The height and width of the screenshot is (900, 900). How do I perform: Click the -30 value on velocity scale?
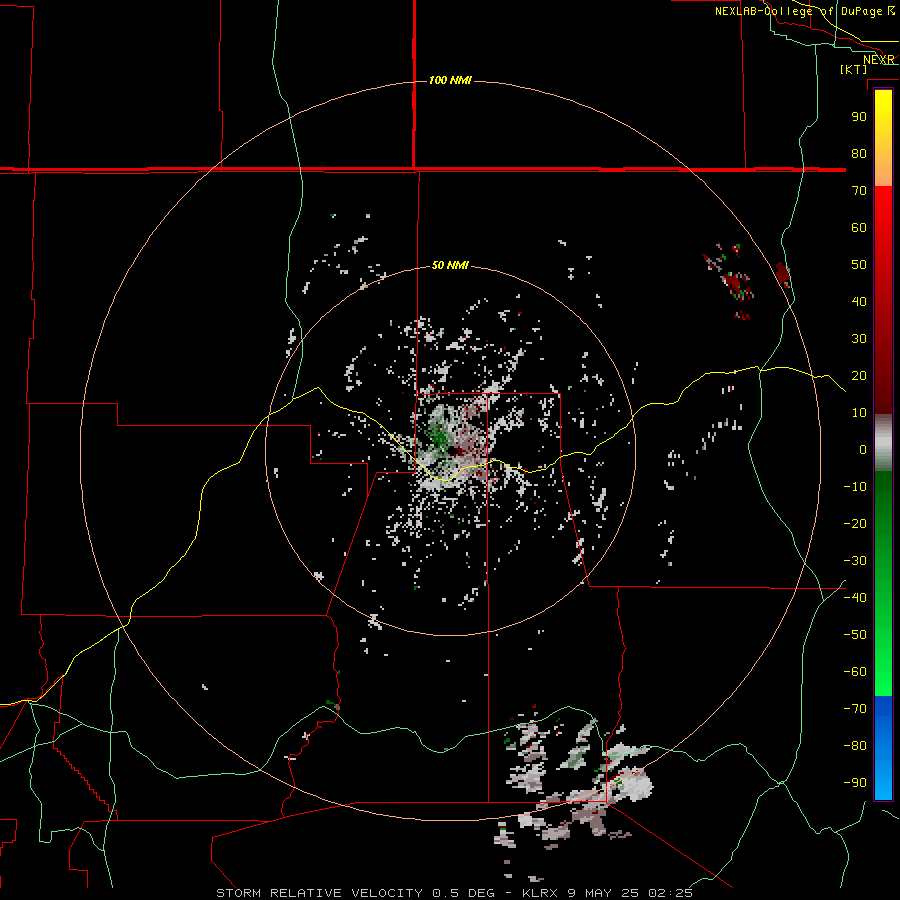click(855, 561)
